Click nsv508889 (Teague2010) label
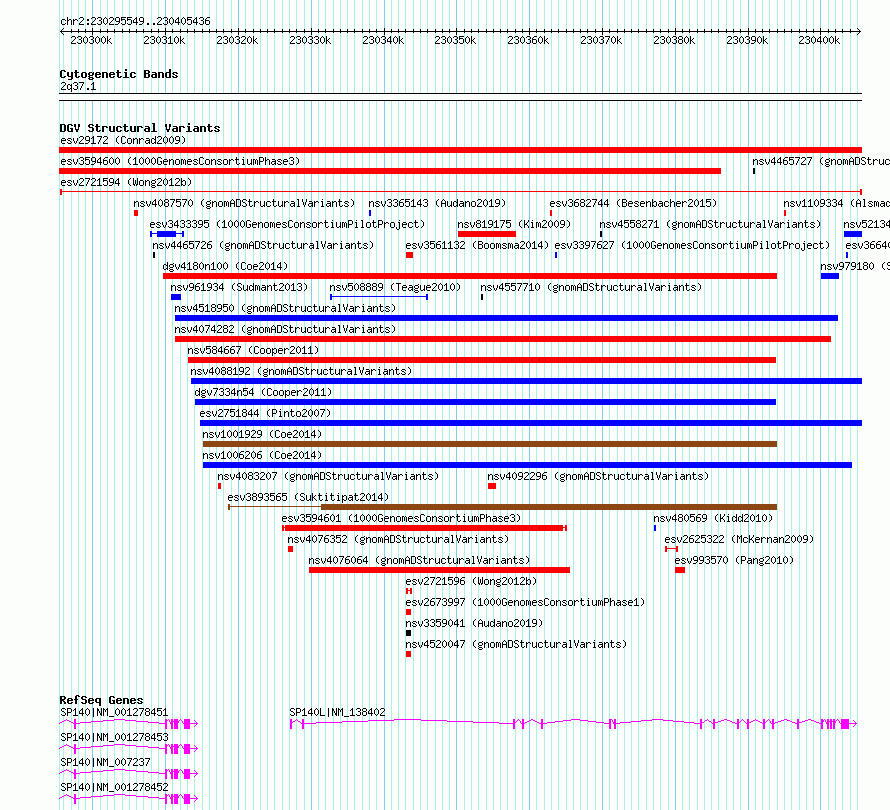The image size is (890, 810). coord(395,287)
